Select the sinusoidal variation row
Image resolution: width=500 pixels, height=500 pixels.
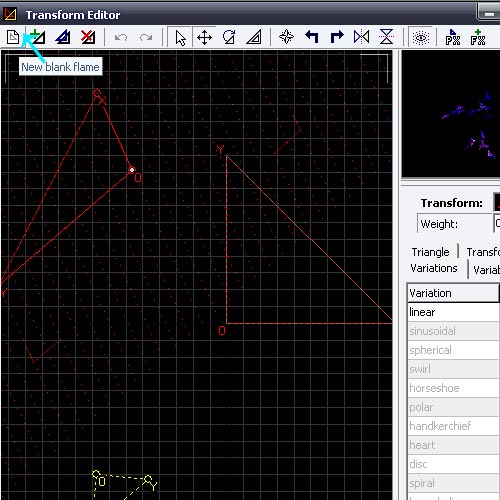[453, 331]
